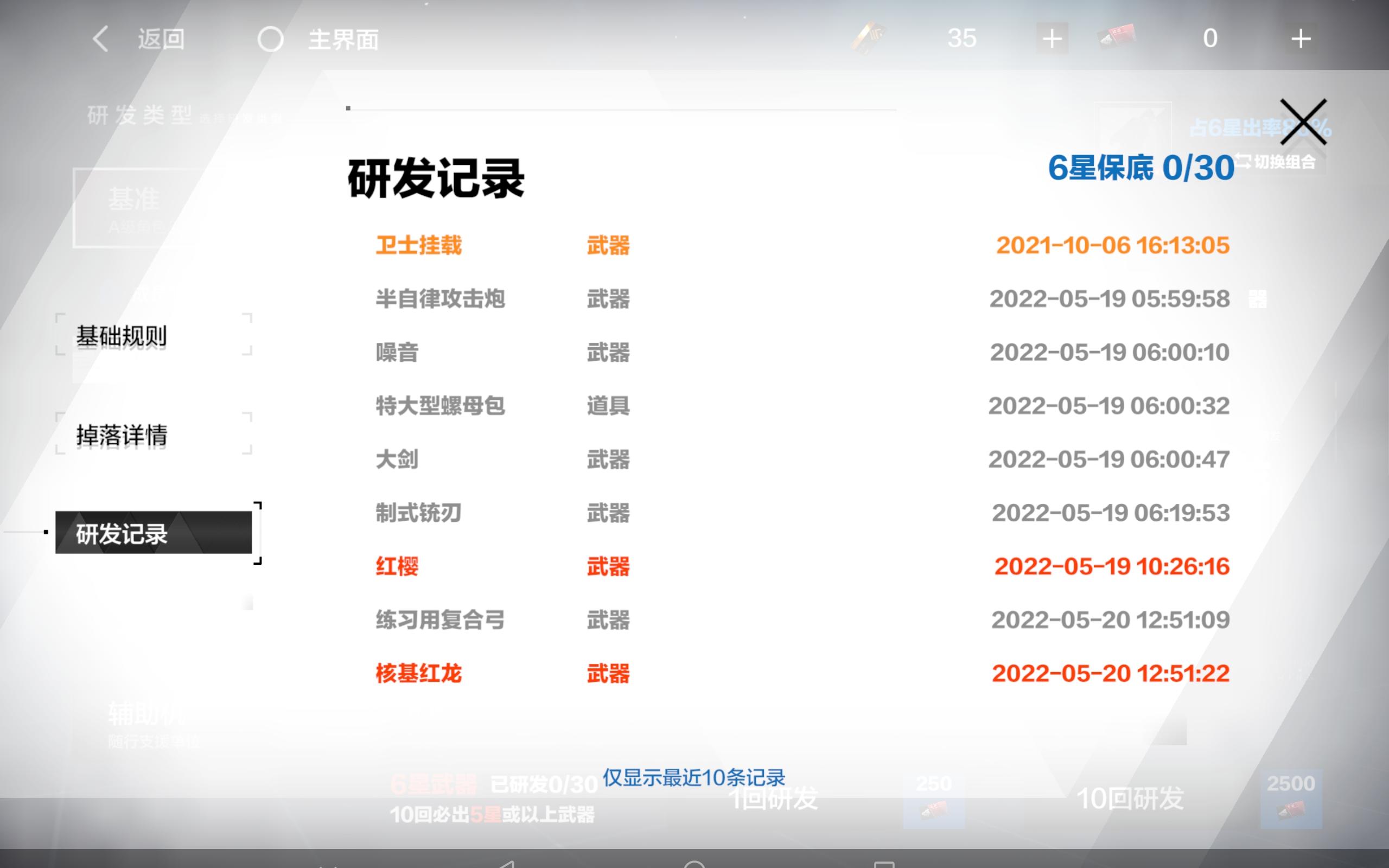Click the red research ticket icon
The height and width of the screenshot is (868, 1389).
1117,38
